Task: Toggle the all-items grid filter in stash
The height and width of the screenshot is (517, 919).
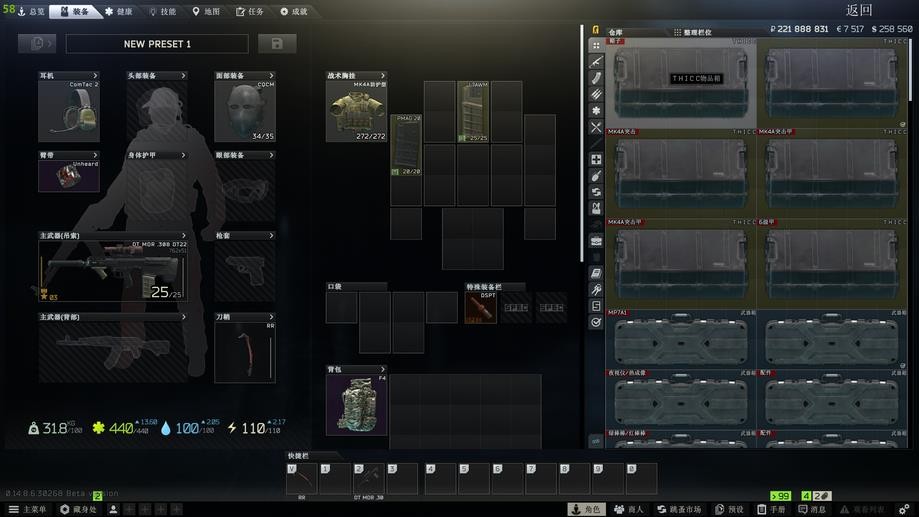Action: 596,46
